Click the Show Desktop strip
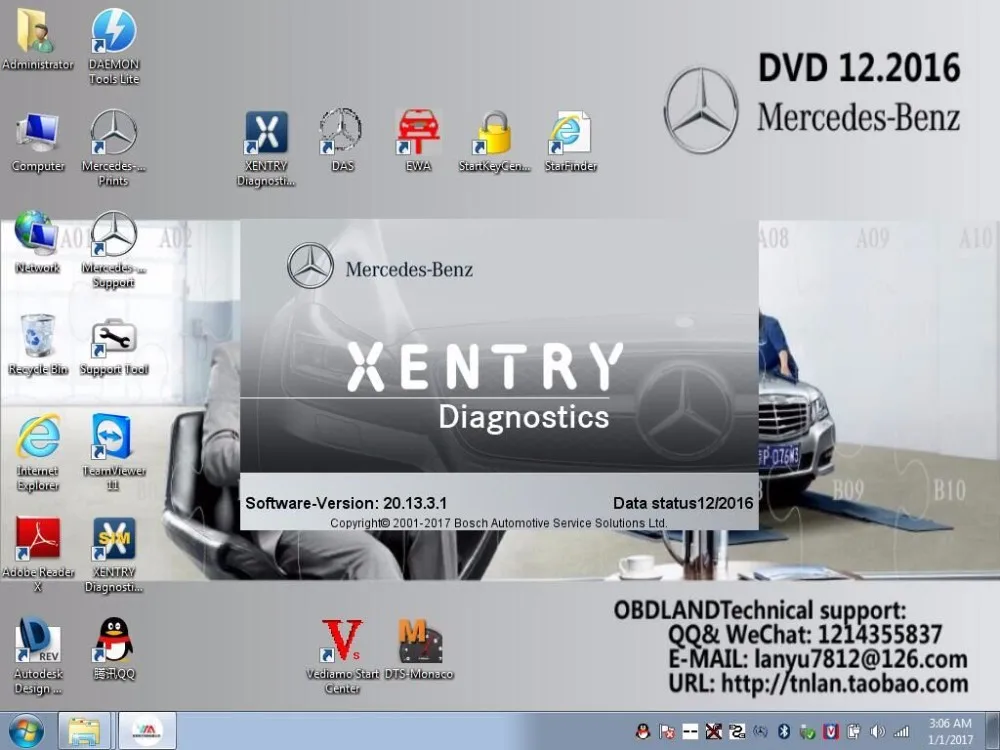This screenshot has width=1000, height=750. pos(992,732)
